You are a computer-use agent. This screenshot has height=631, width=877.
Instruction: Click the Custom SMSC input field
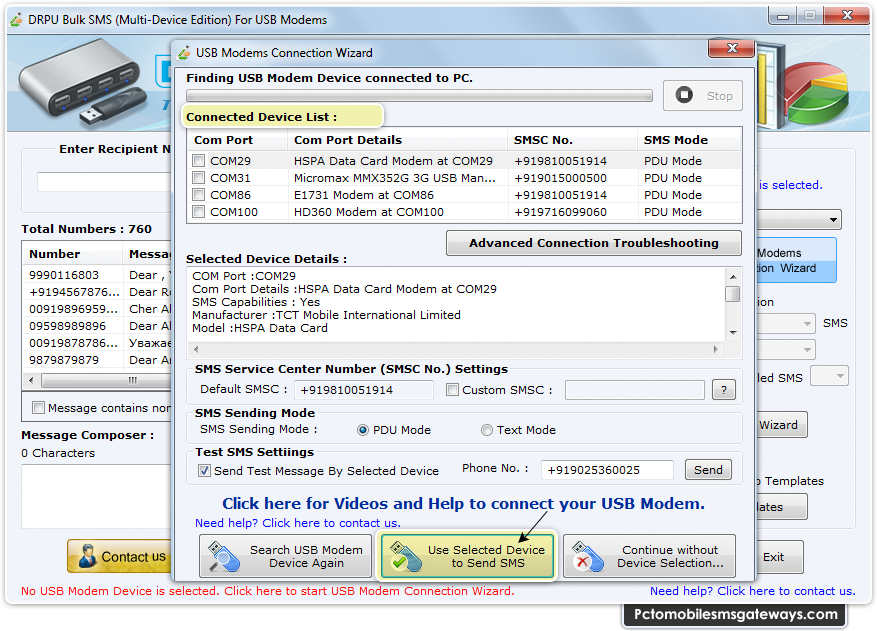634,390
